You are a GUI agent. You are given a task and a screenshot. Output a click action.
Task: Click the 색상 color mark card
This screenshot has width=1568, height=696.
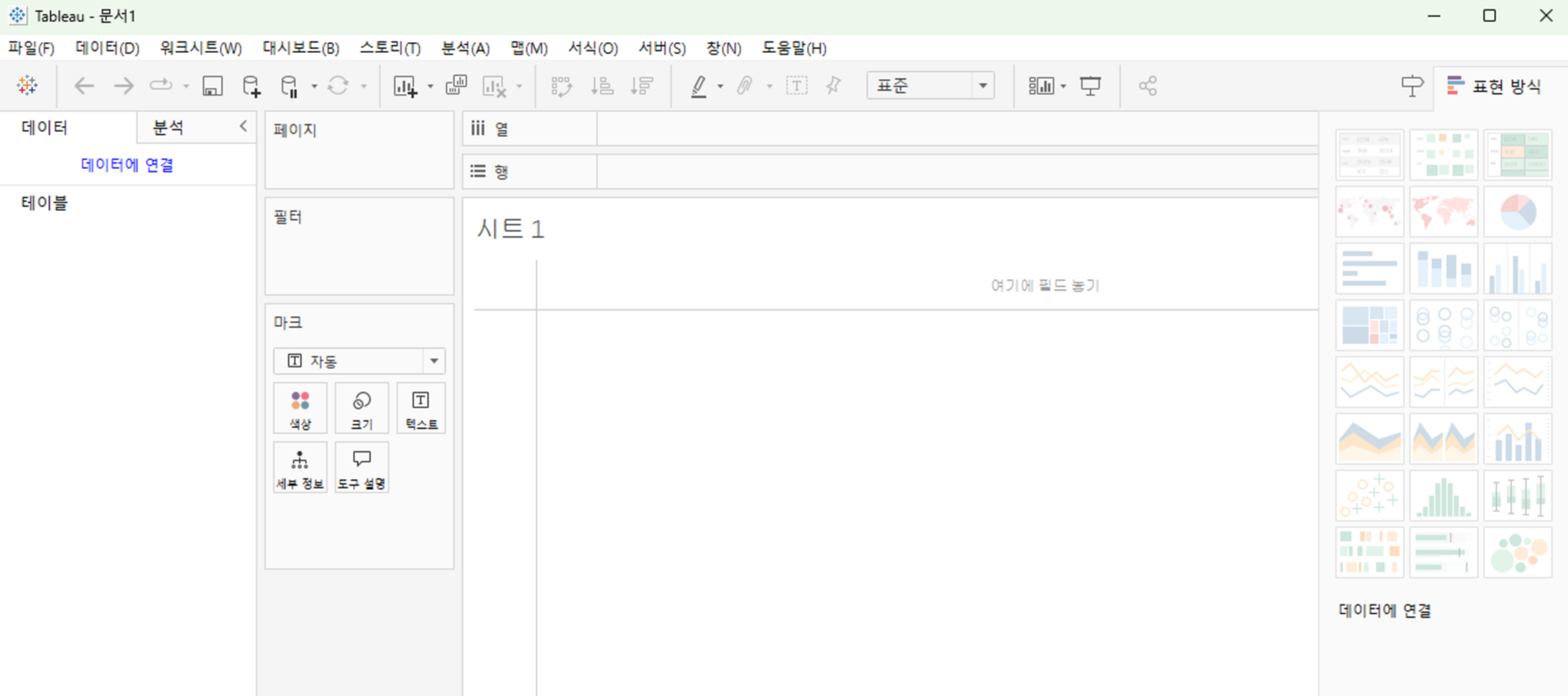[x=300, y=408]
